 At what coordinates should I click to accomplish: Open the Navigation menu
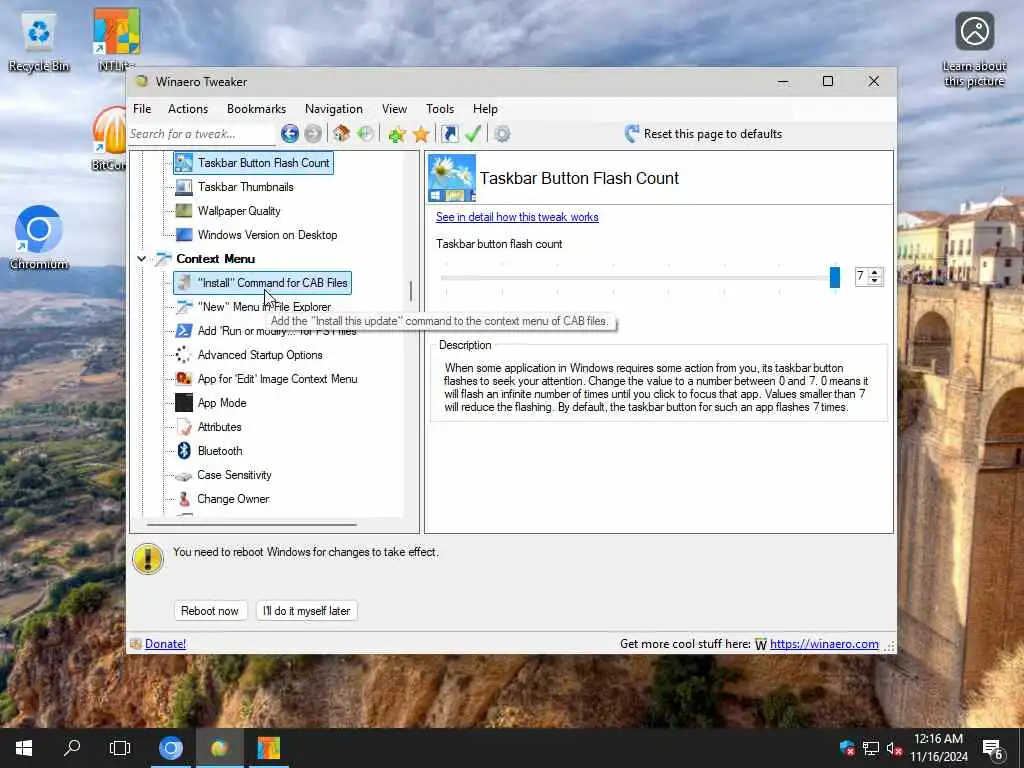tap(334, 109)
